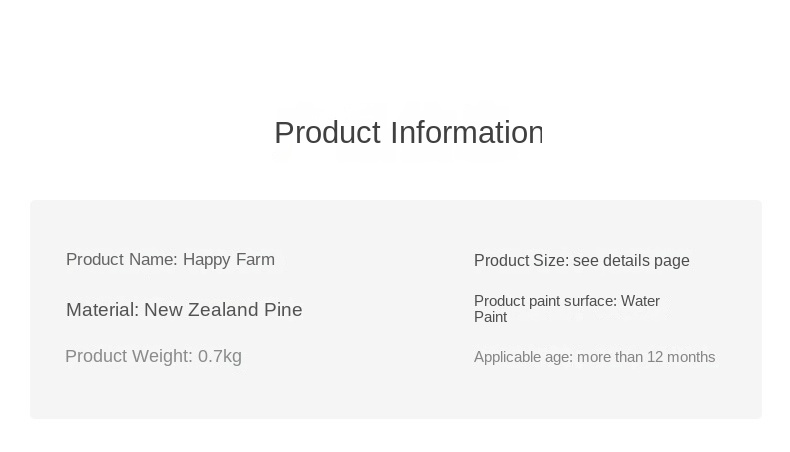Image resolution: width=790 pixels, height=452 pixels.
Task: Click the word "Farm" in the product name
Action: click(255, 260)
